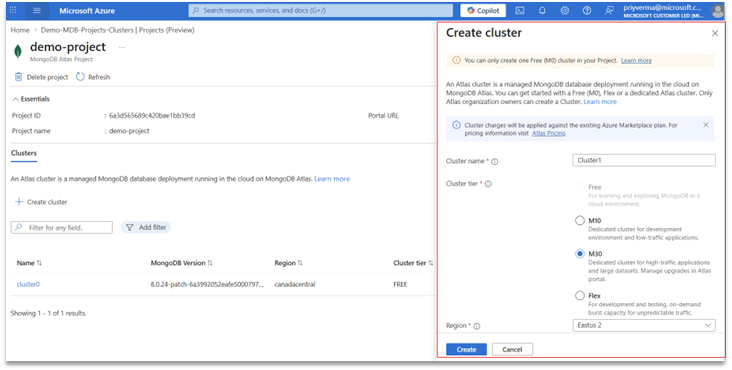Click Region info icon

pyautogui.click(x=477, y=326)
